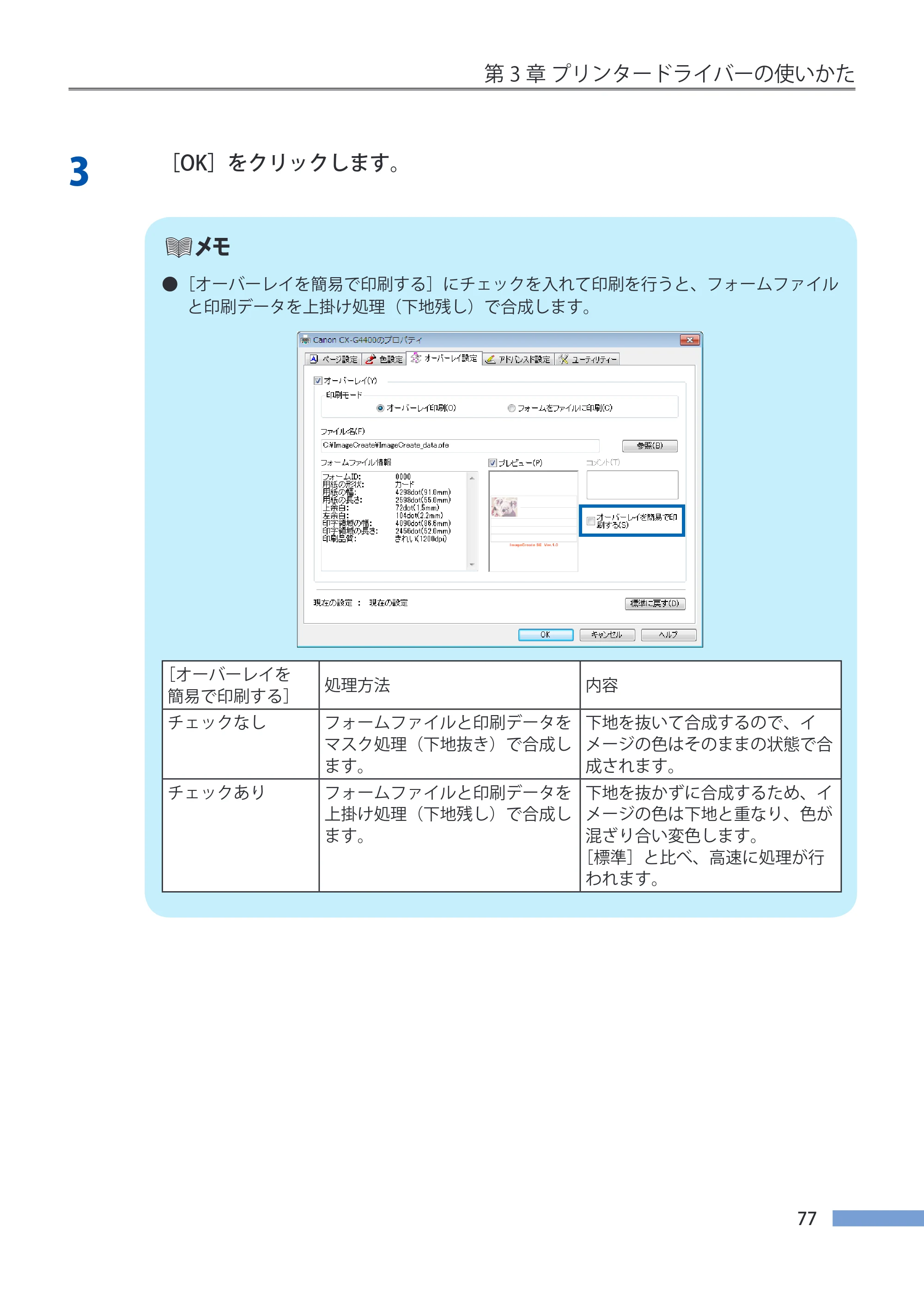Viewport: 924px width, 1305px height.
Task: Click in the ファイル名 path field
Action: pyautogui.click(x=460, y=445)
